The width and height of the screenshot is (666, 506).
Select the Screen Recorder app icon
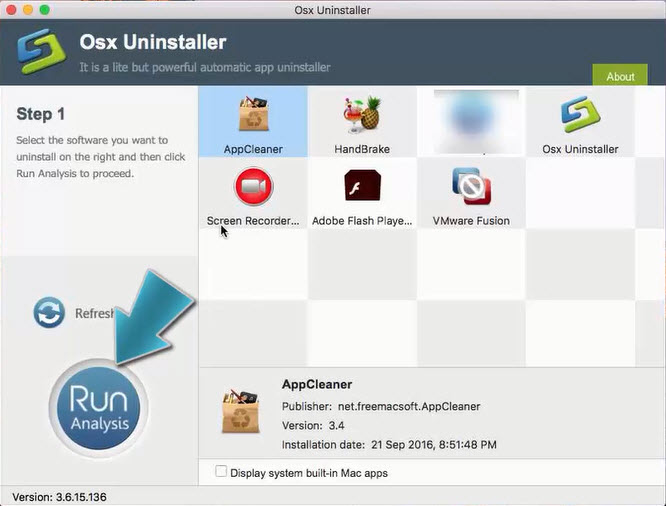pyautogui.click(x=254, y=187)
